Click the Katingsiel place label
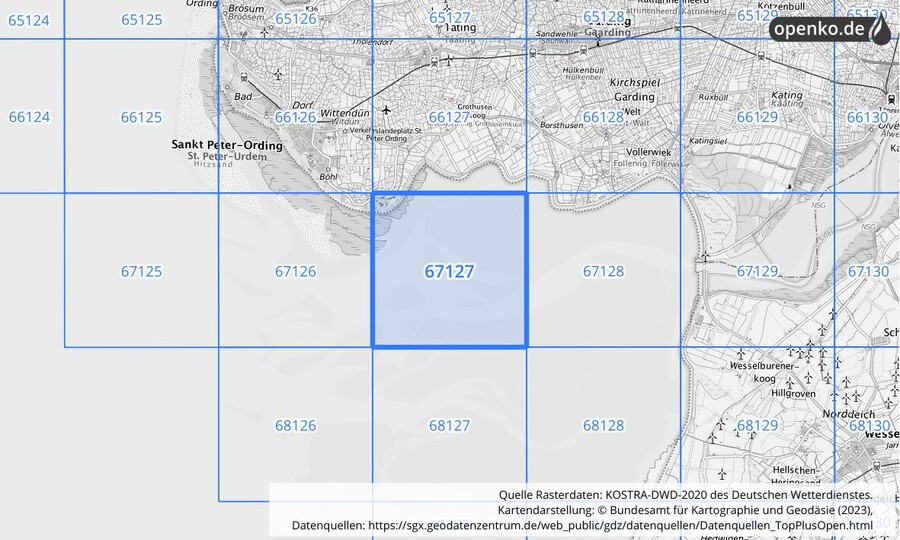Viewport: 900px width, 540px height. click(708, 141)
